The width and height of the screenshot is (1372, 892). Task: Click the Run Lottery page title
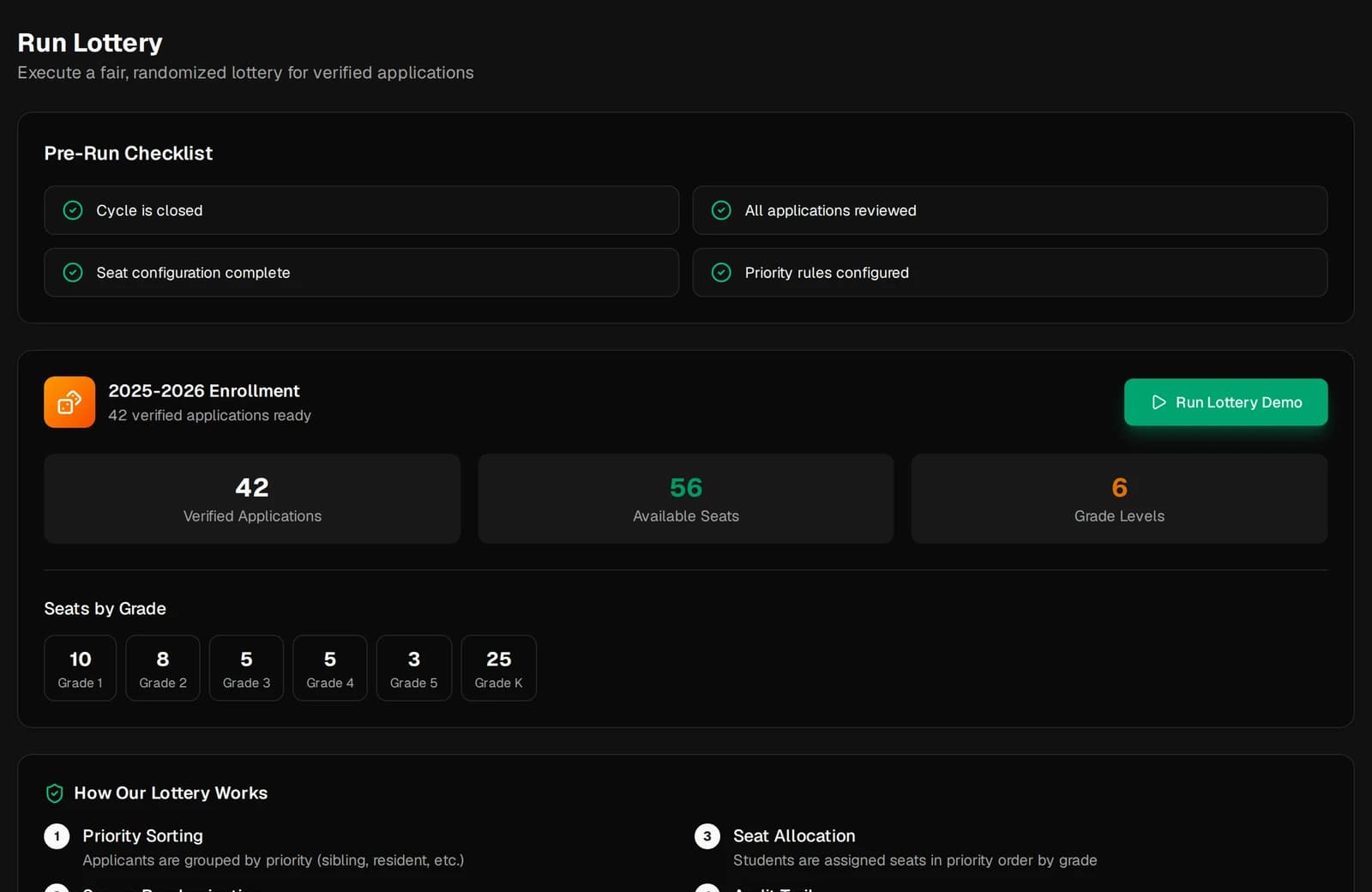click(90, 43)
